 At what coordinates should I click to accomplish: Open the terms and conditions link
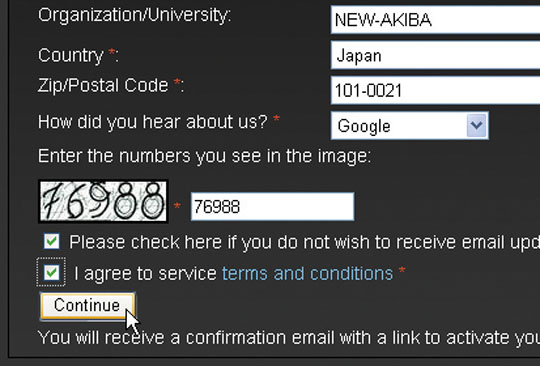pos(307,274)
